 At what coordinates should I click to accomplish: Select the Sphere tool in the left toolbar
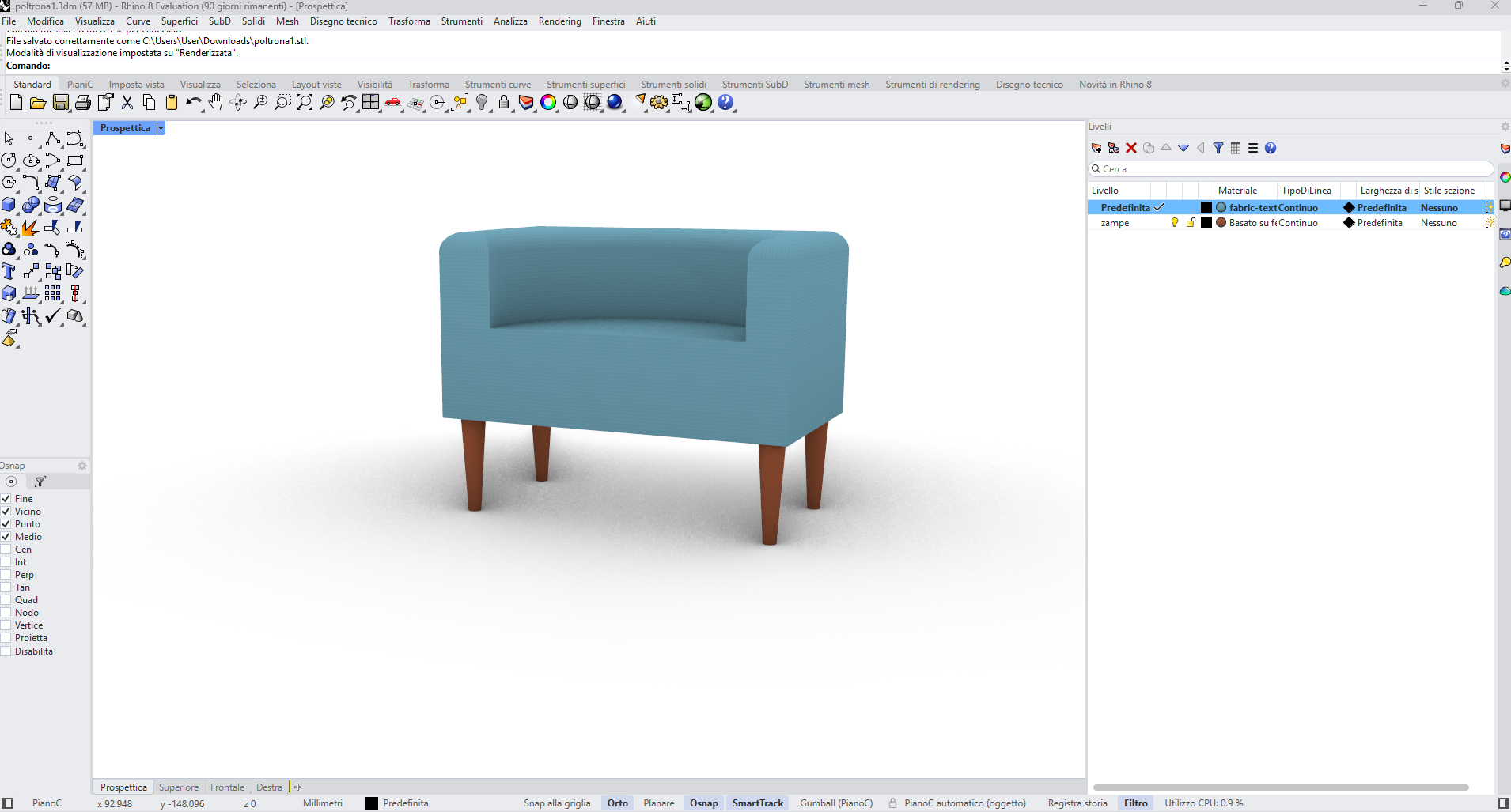(30, 205)
